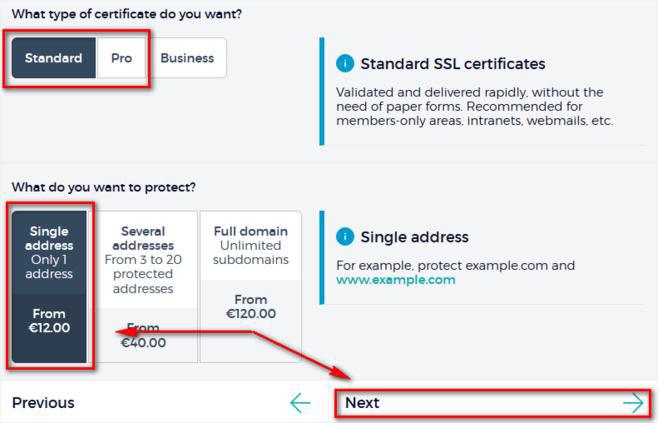Click the From €120.00 price on Full domain
Image resolution: width=658 pixels, height=423 pixels.
(250, 306)
